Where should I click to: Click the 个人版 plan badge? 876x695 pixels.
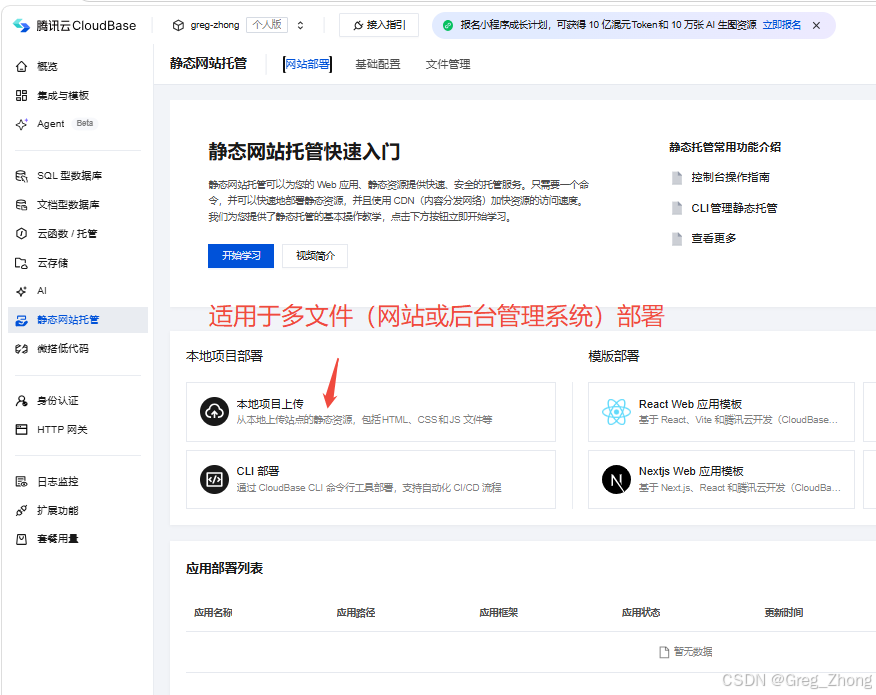point(267,25)
